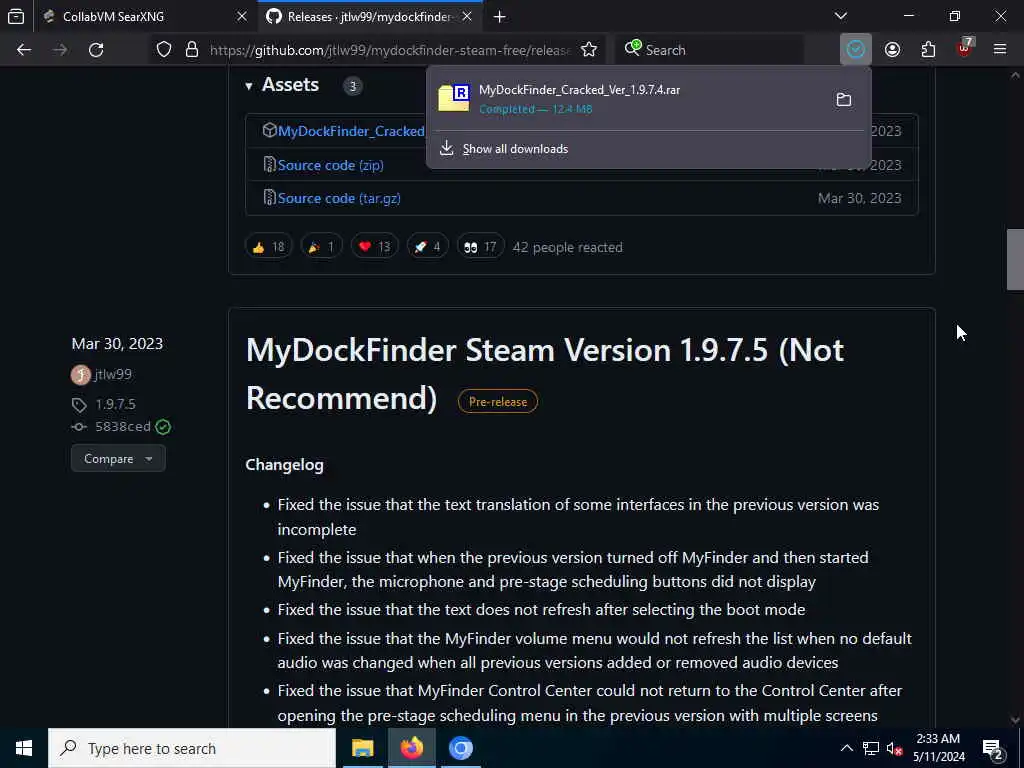
Task: Open the Windows Start menu
Action: pos(24,748)
